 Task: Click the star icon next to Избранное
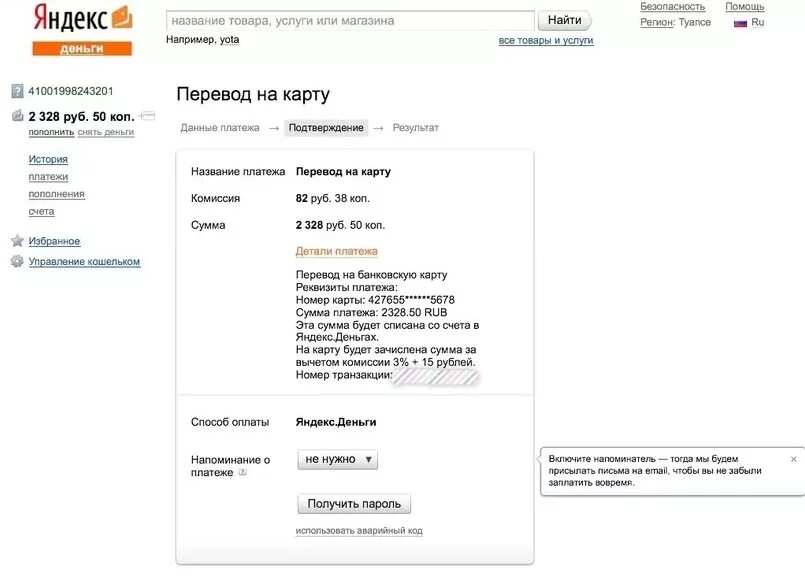click(17, 240)
